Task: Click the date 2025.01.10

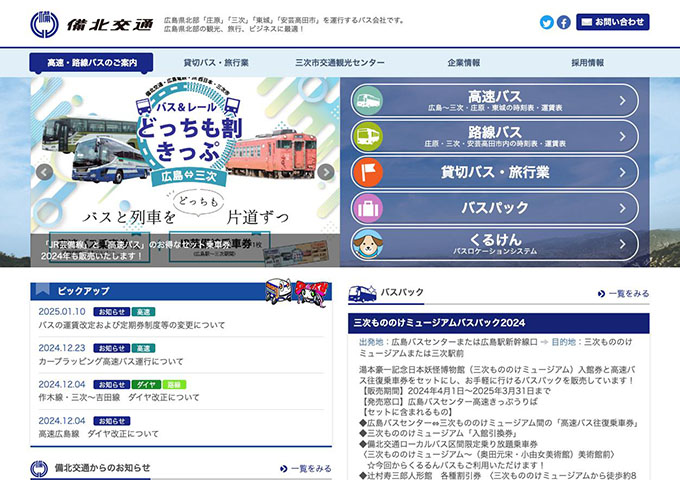Action: coord(62,312)
